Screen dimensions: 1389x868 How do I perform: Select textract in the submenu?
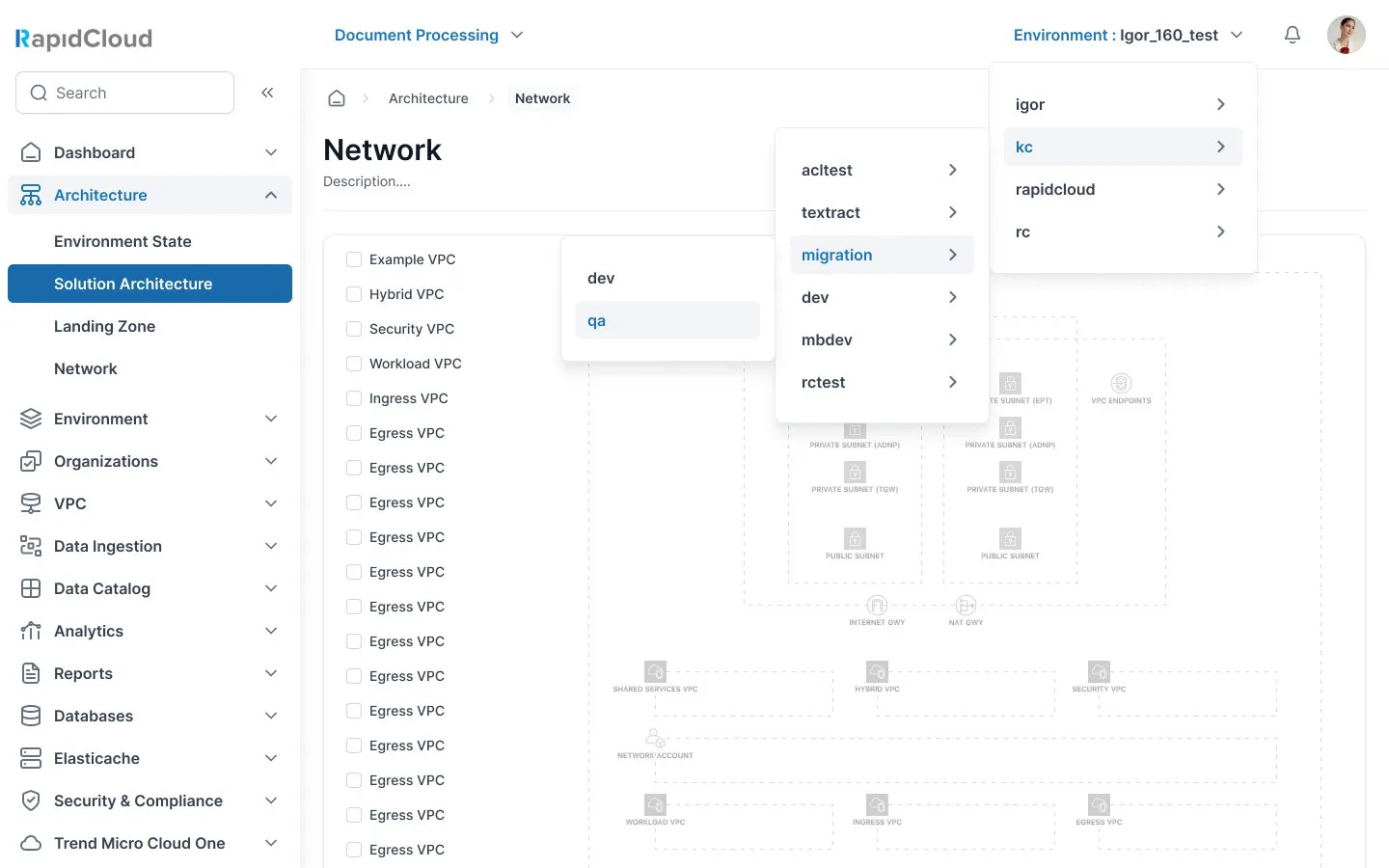pos(882,212)
